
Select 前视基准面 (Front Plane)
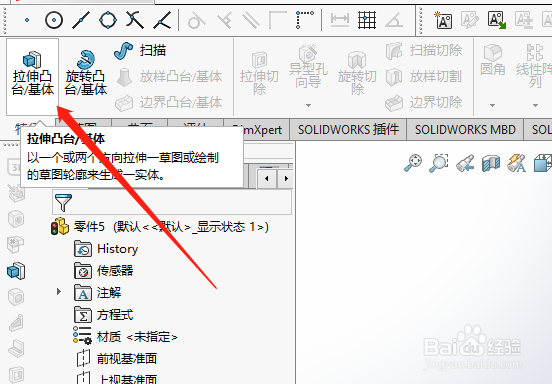pos(117,359)
